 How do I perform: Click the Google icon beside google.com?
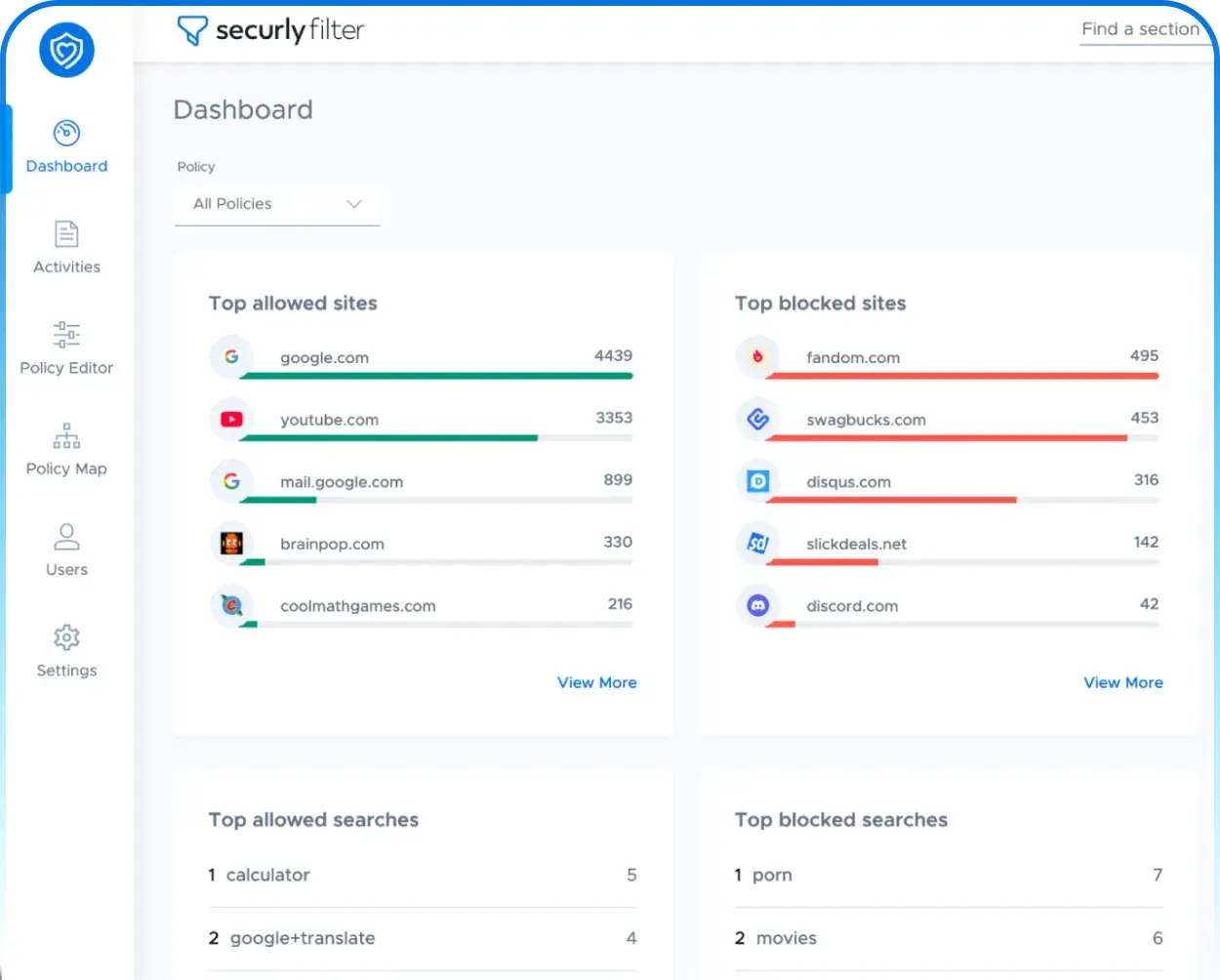tap(231, 357)
